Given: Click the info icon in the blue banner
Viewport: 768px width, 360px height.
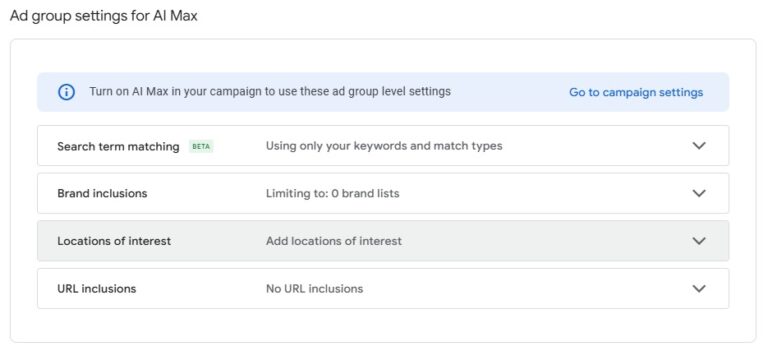Looking at the screenshot, I should tap(67, 92).
